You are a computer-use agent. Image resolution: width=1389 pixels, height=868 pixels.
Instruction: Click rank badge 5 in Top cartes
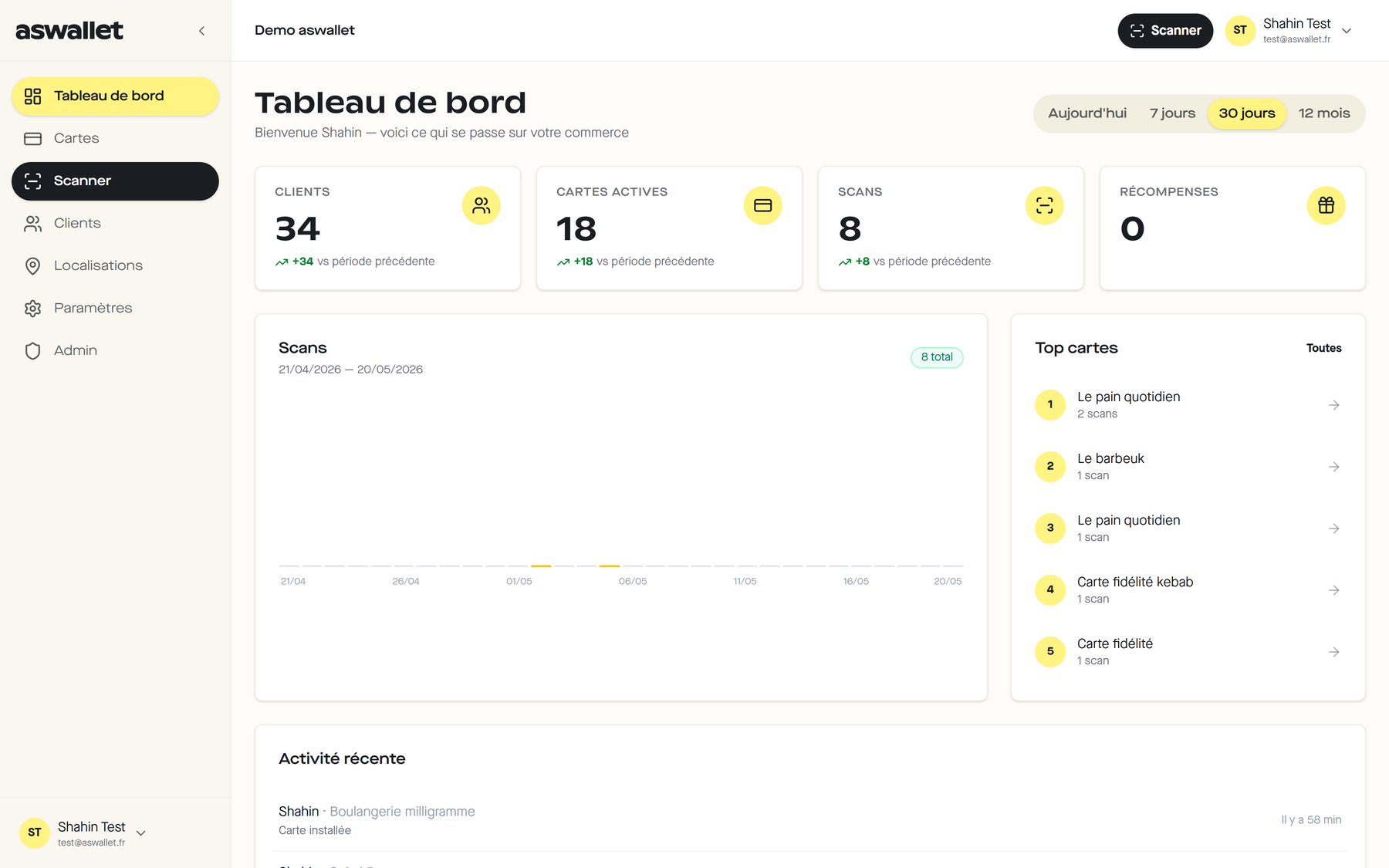pos(1050,652)
